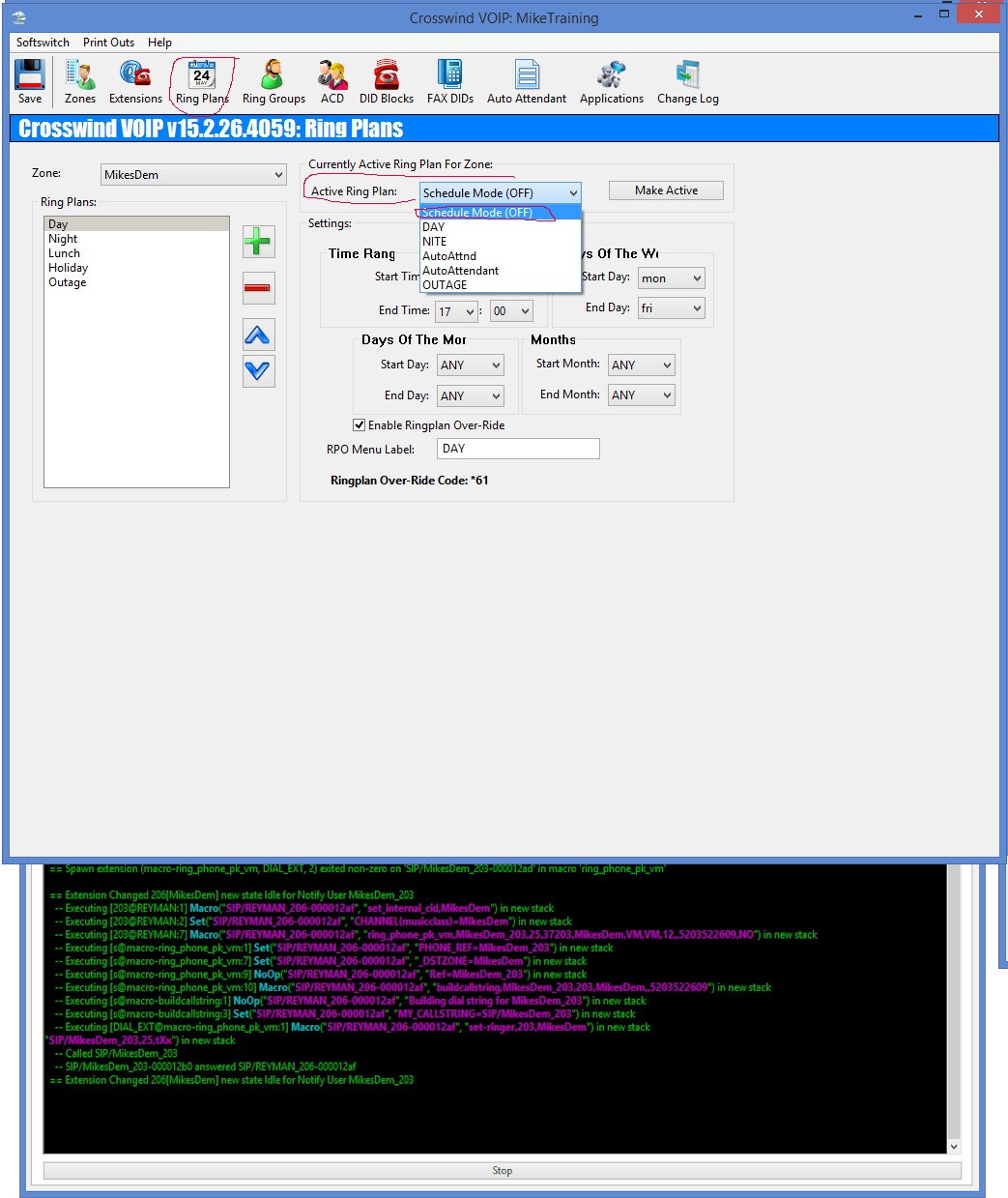This screenshot has width=1008, height=1198.
Task: Open the Zones toolbar icon
Action: coord(80,81)
